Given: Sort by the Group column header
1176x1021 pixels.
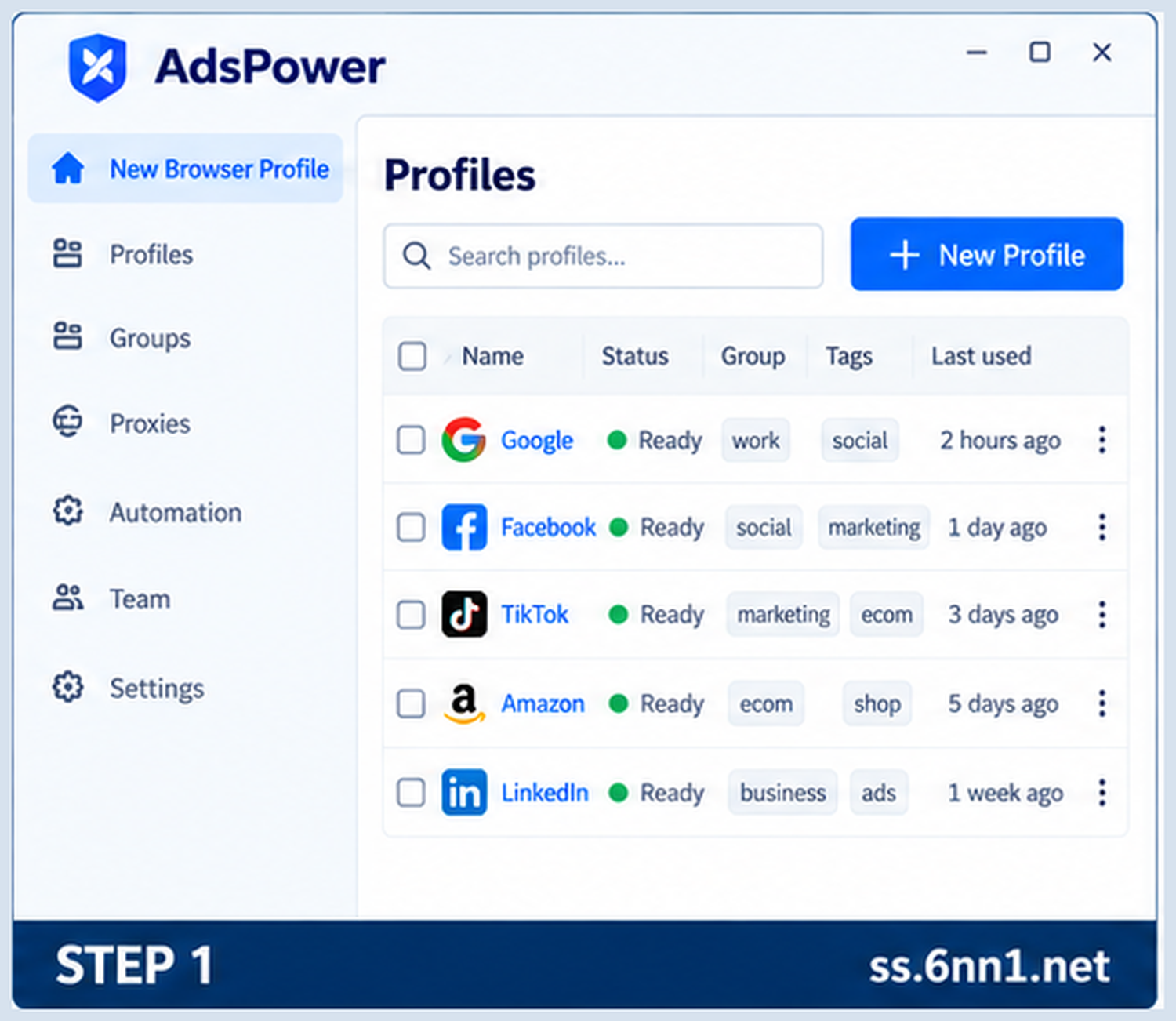Looking at the screenshot, I should 753,356.
